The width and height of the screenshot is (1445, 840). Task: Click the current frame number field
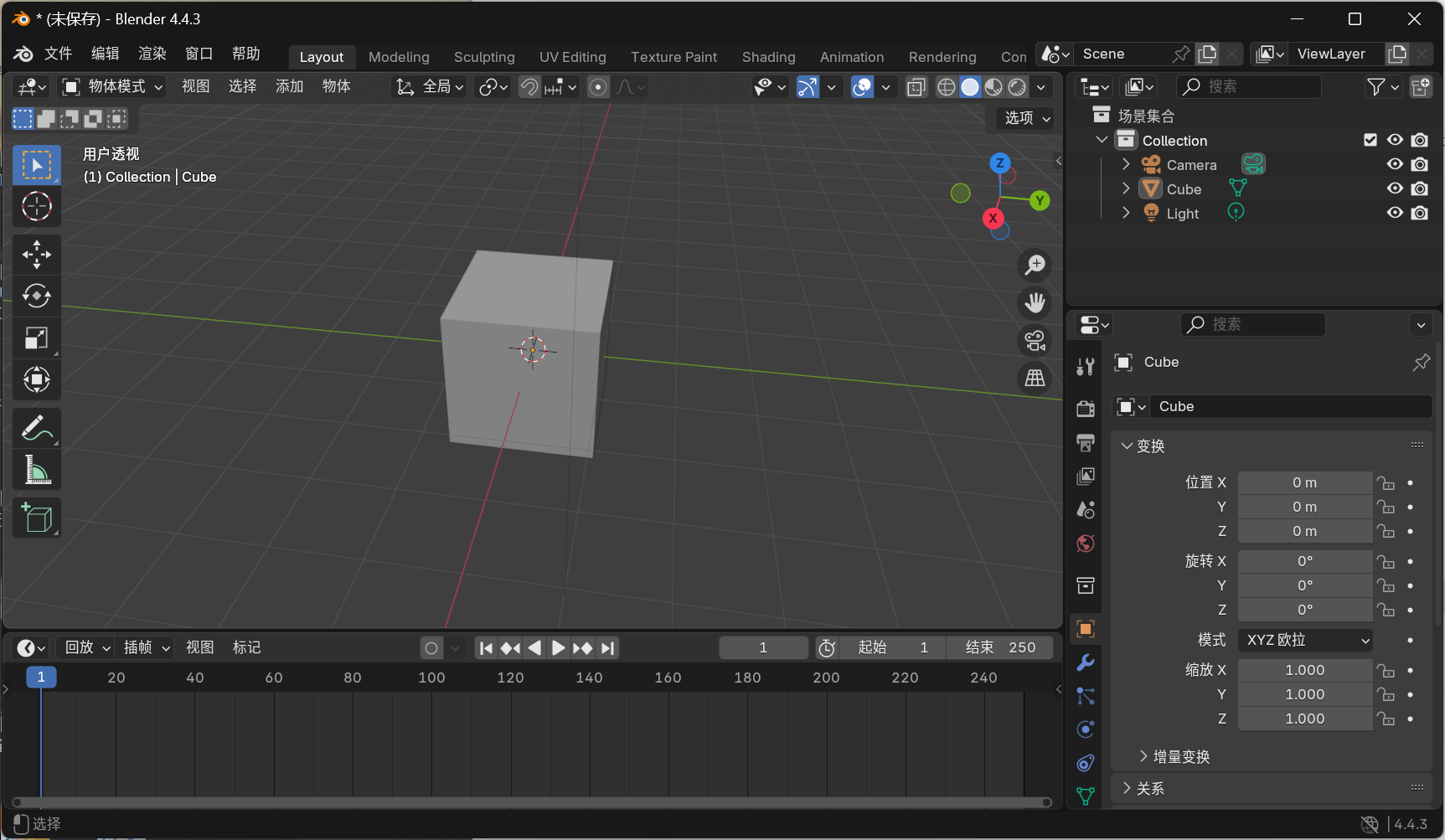pos(763,647)
